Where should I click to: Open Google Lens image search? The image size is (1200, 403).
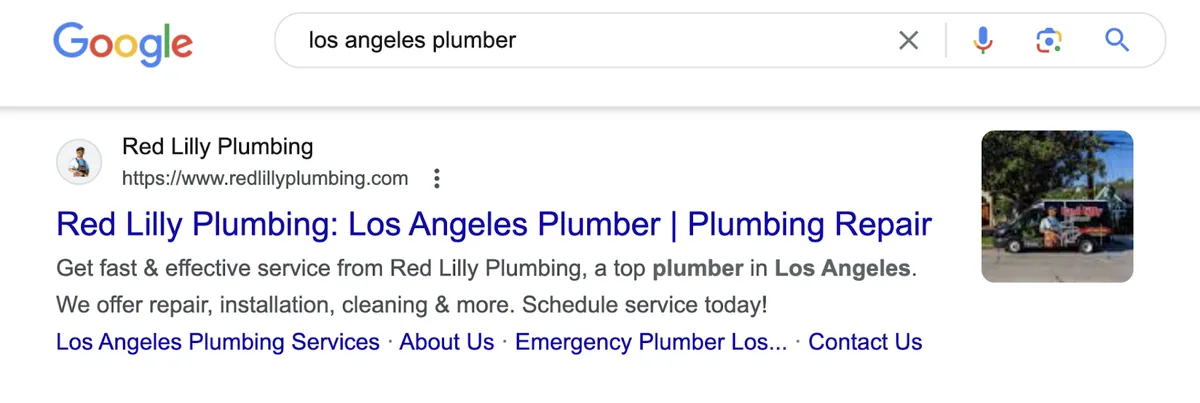pyautogui.click(x=1047, y=41)
